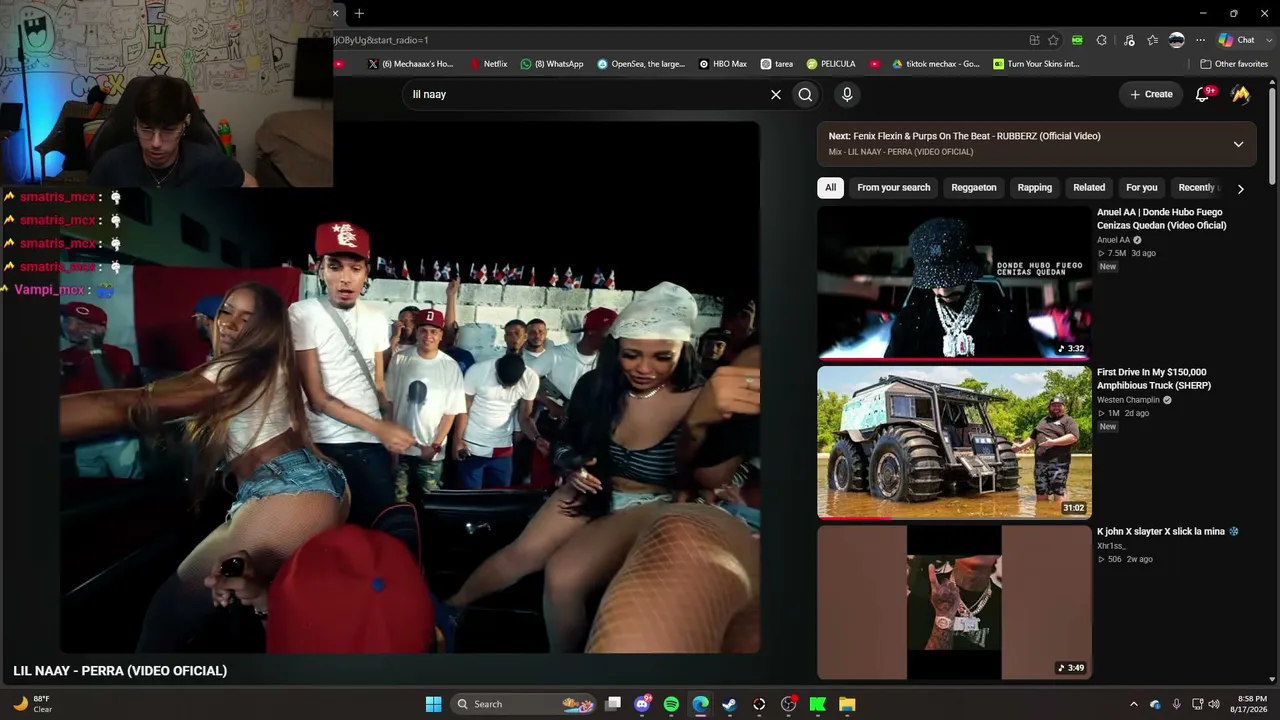Viewport: 1280px width, 720px height.
Task: Select the Rapping filter chip
Action: [1034, 188]
